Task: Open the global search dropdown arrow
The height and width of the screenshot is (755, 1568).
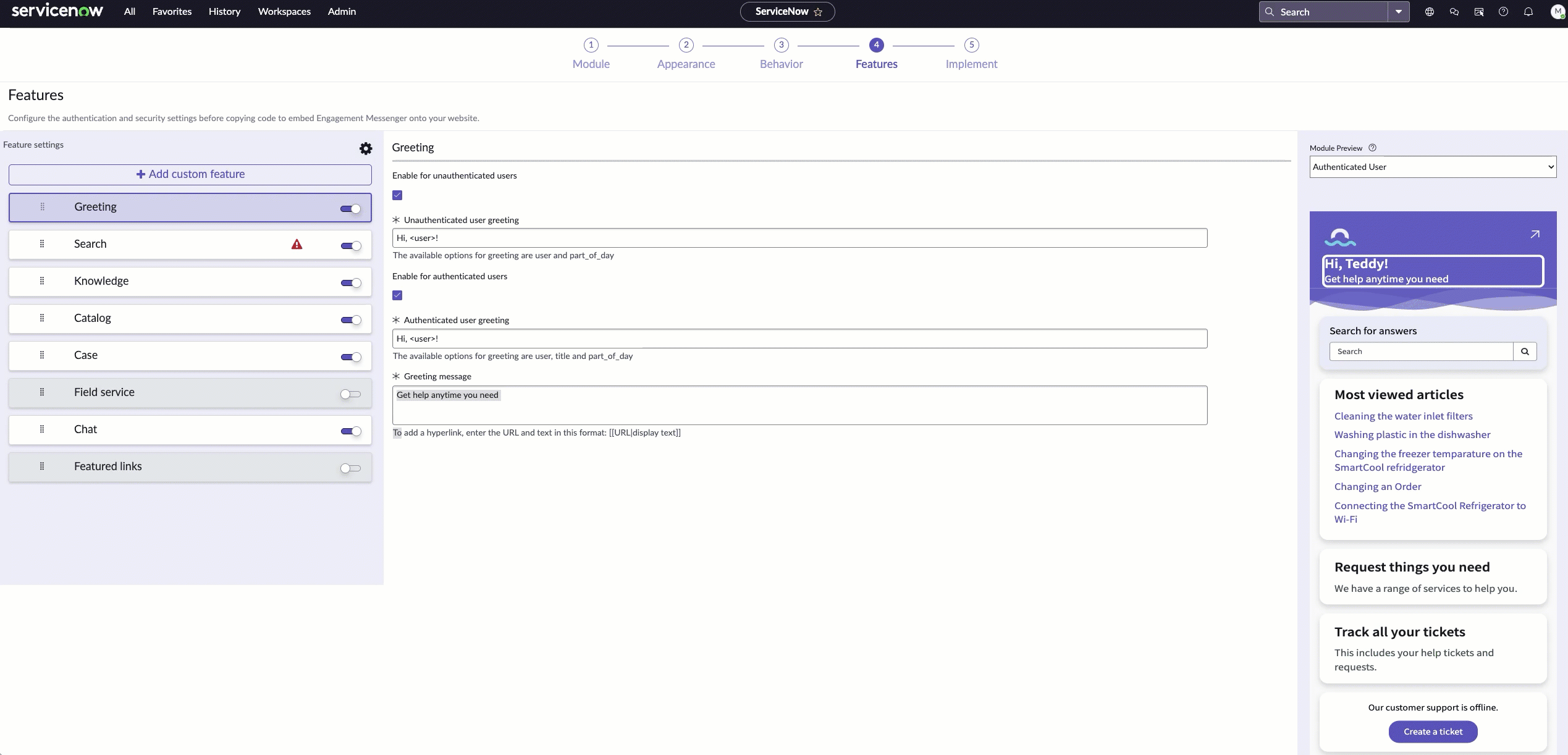Action: (x=1399, y=12)
